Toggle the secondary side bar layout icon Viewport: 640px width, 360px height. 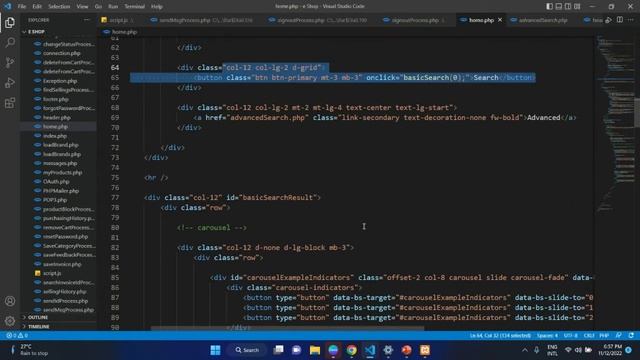coord(568,7)
